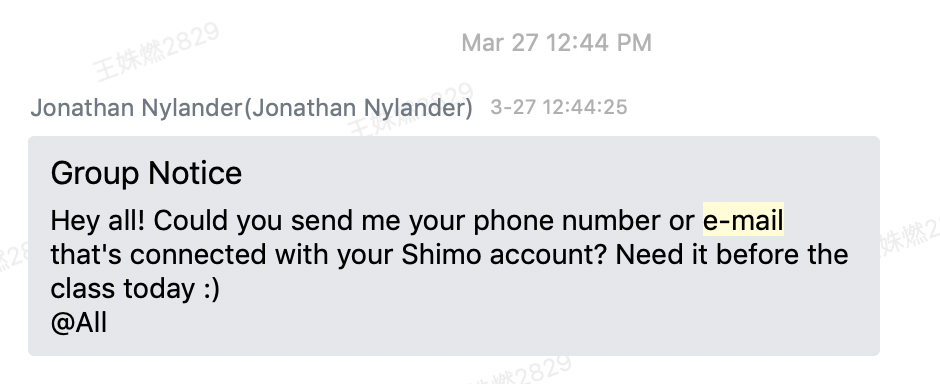
Task: Click the top-left 王姝燃2829 watermark
Action: [156, 52]
